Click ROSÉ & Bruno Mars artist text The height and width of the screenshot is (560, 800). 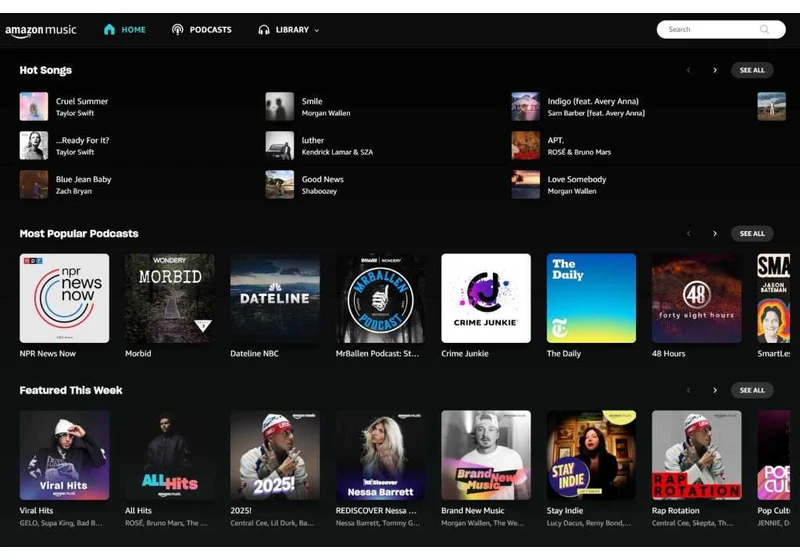point(579,152)
